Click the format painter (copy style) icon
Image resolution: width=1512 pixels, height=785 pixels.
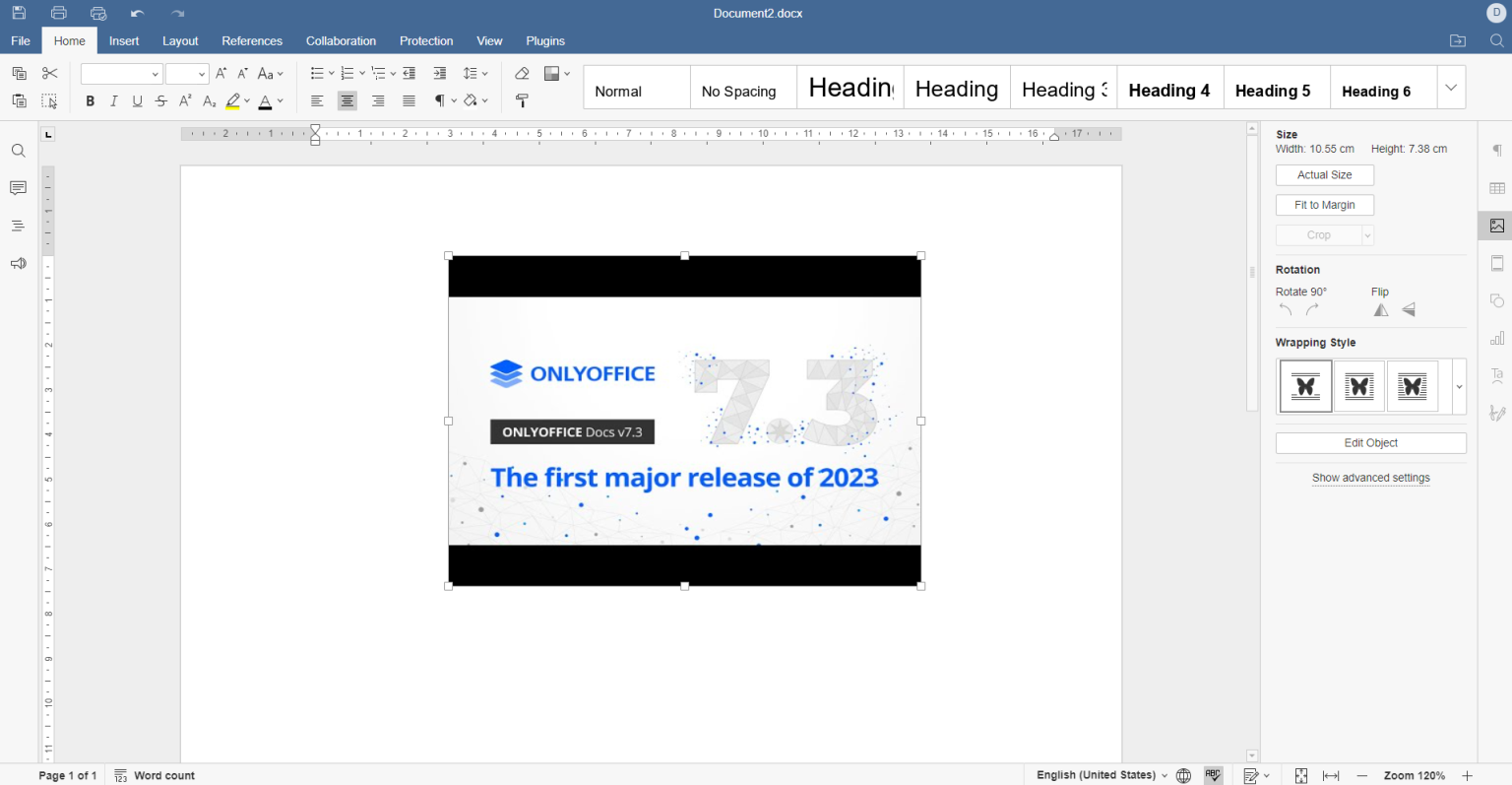click(522, 99)
